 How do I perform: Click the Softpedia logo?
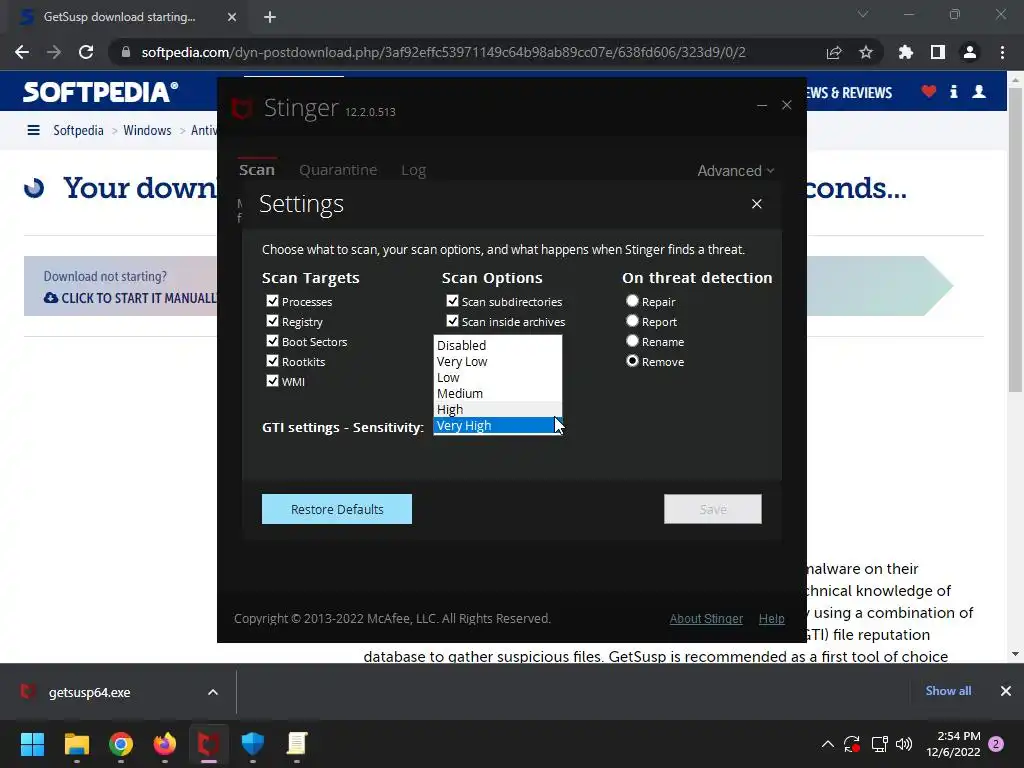[x=100, y=92]
